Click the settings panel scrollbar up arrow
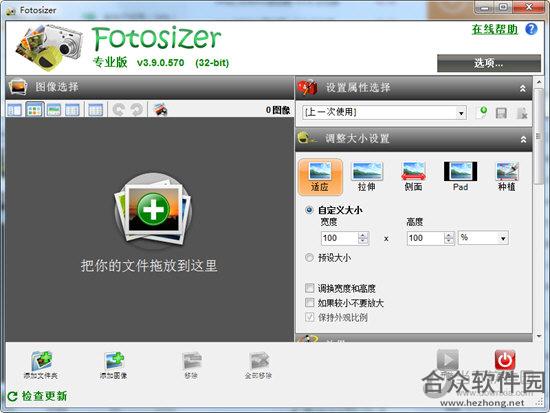This screenshot has height=413, width=550. [538, 82]
